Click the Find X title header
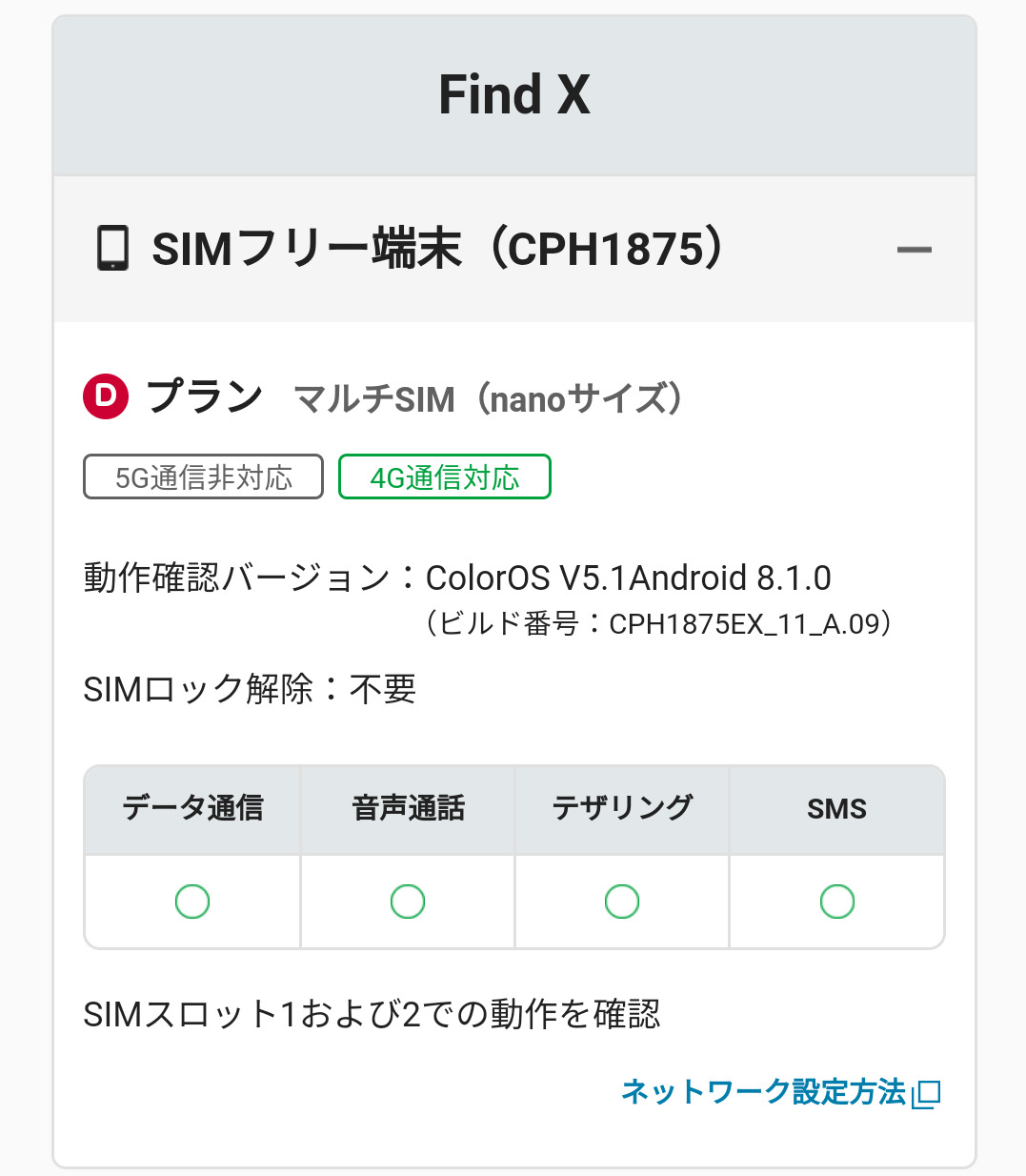 pos(514,95)
